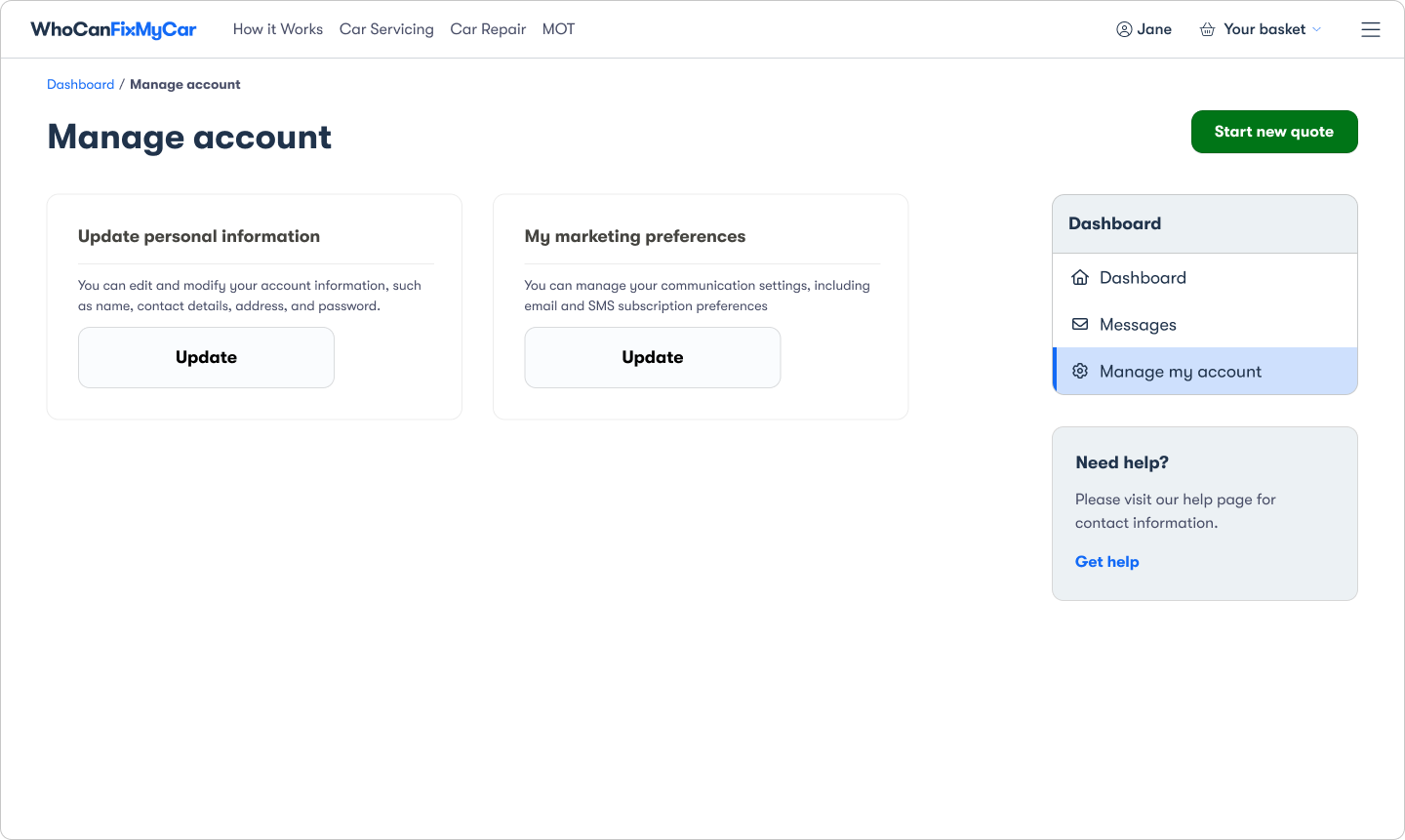
Task: Click the WhoCanFixMyCar logo
Action: coord(113,29)
